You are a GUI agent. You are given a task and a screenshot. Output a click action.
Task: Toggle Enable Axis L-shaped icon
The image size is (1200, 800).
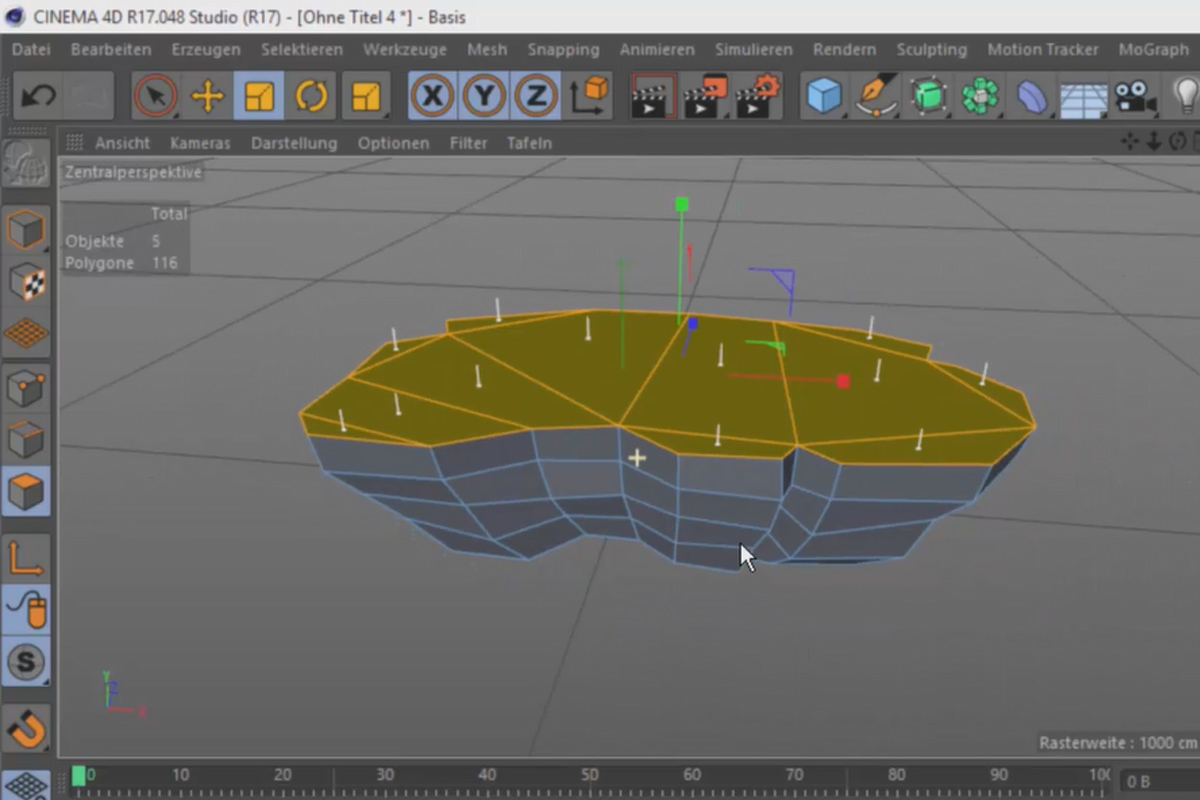[x=27, y=558]
